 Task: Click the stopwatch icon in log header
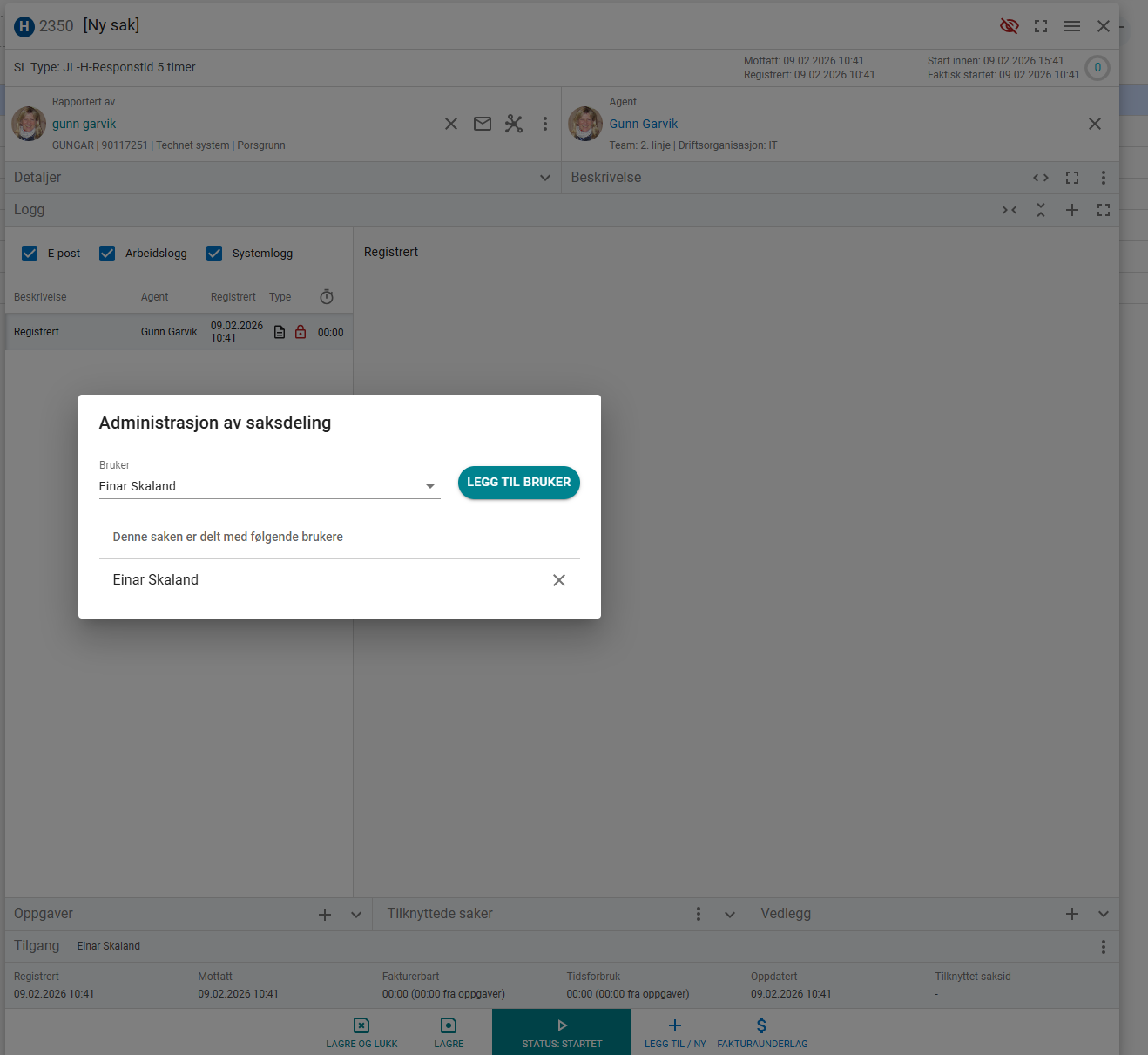[x=327, y=297]
